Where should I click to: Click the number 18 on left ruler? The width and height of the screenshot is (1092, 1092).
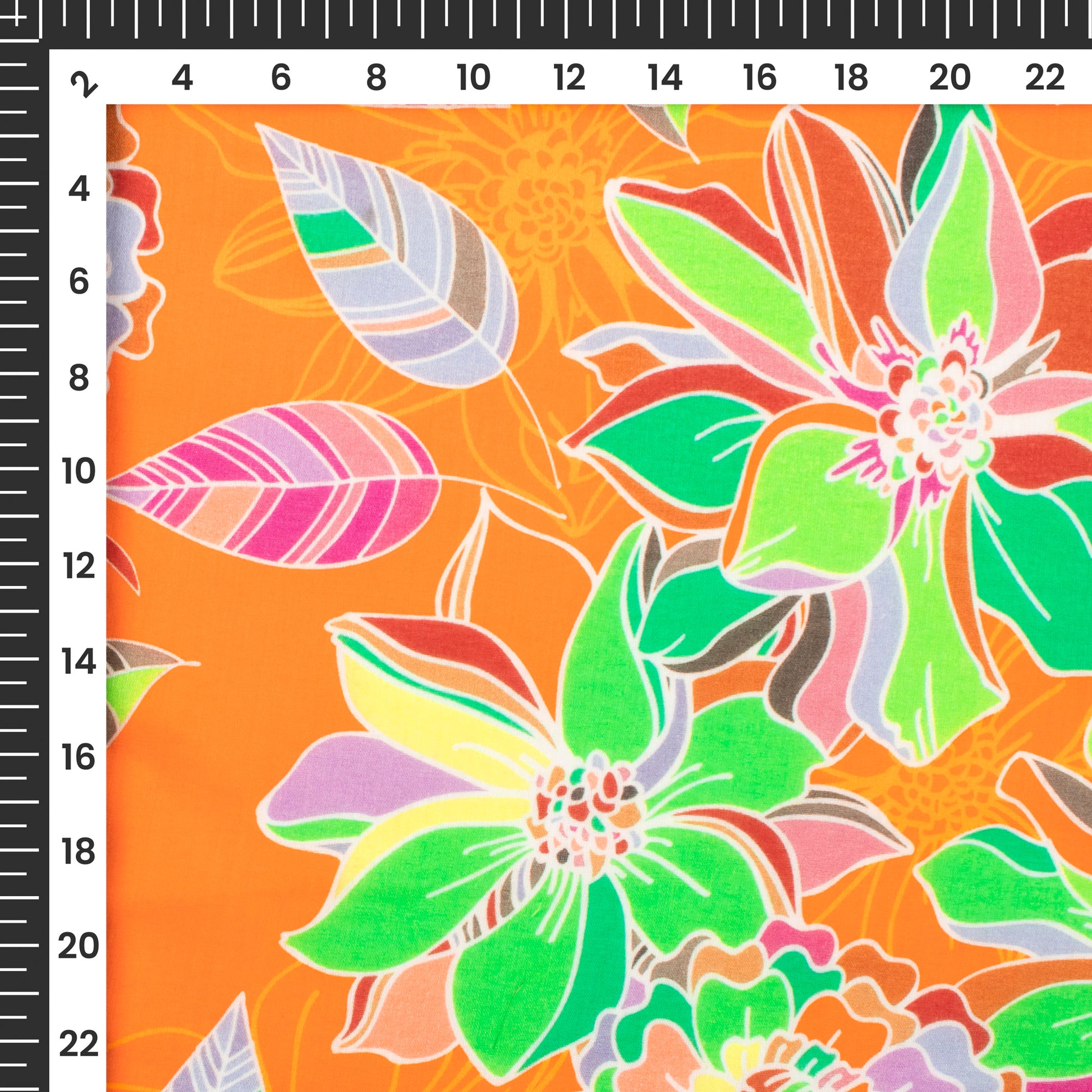coord(79,852)
